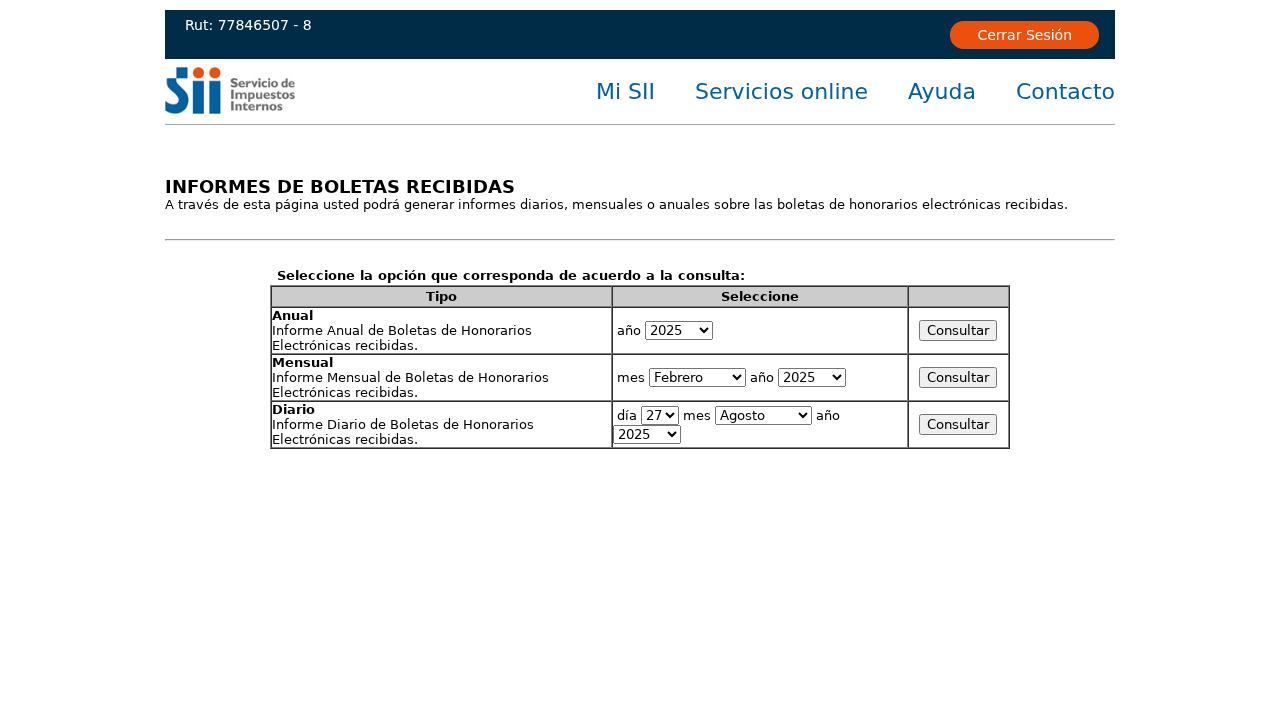
Task: Open the Febrero month dropdown for Mensual
Action: click(697, 377)
